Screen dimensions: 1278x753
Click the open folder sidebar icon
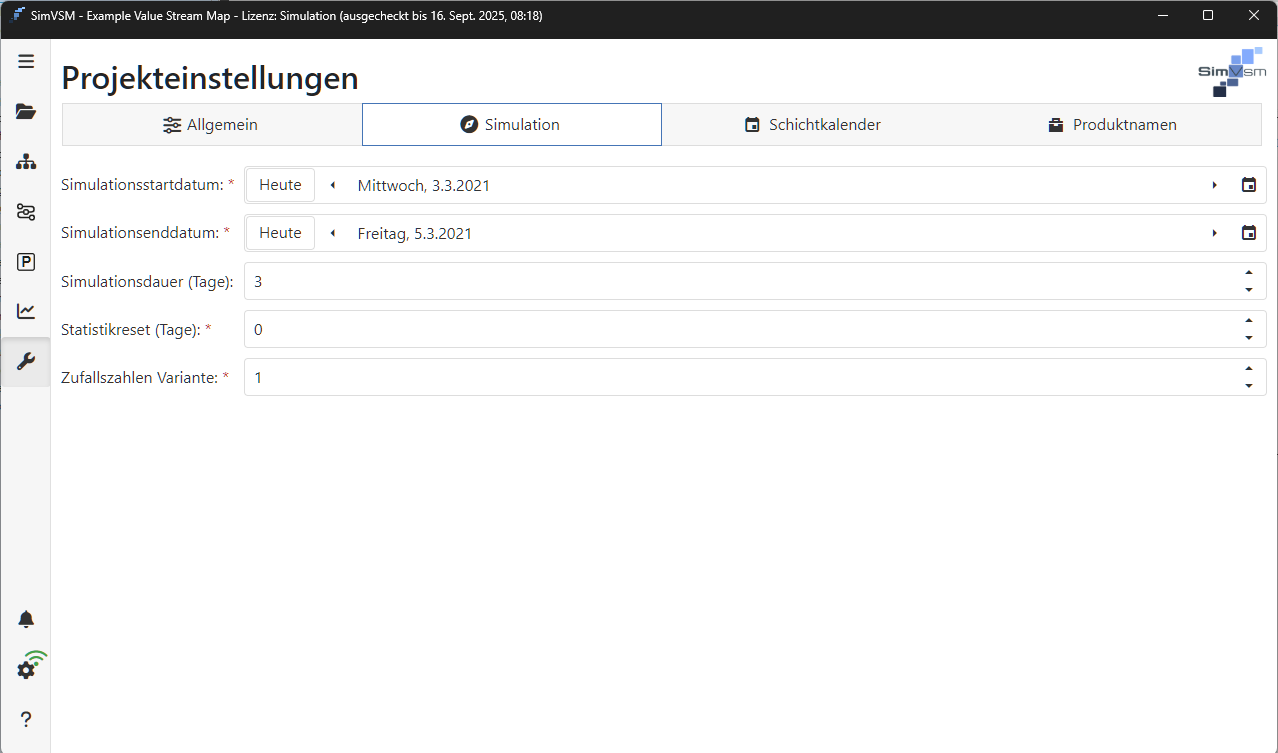click(26, 111)
